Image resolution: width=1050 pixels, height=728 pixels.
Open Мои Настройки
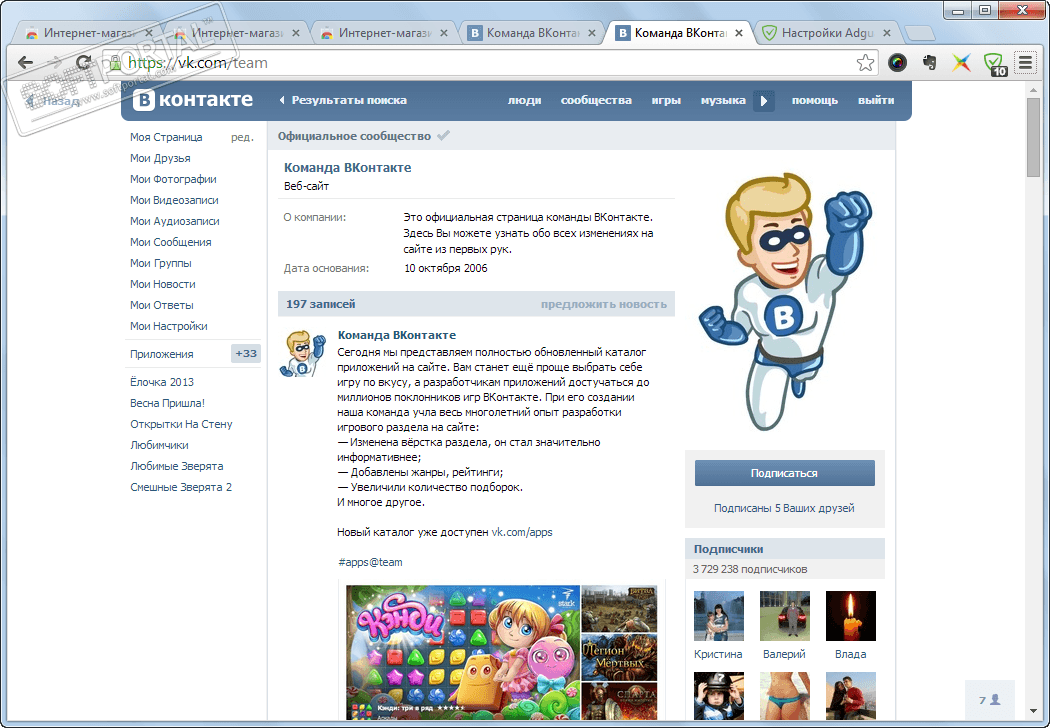pos(169,326)
